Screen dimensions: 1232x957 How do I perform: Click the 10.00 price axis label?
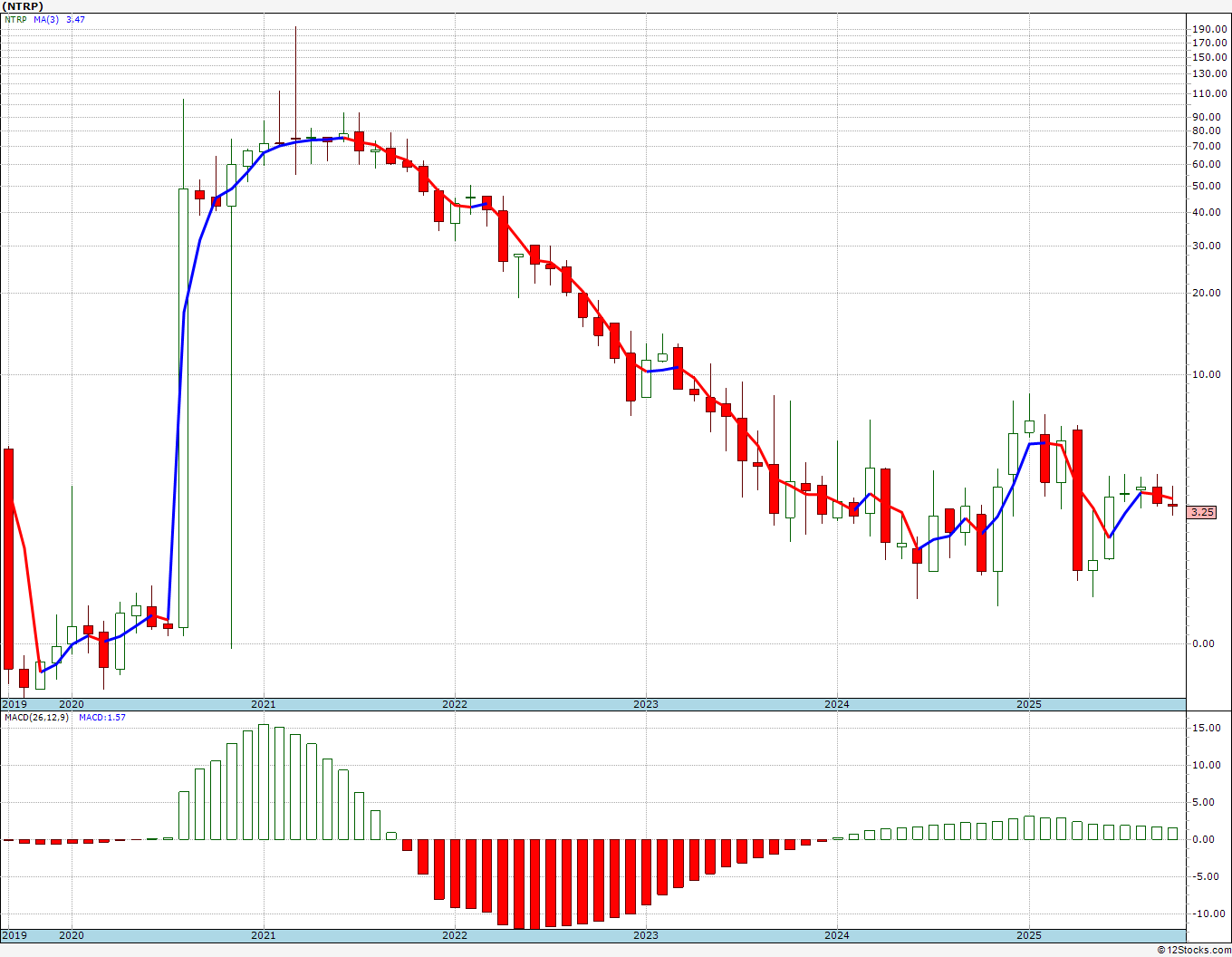(x=1209, y=374)
